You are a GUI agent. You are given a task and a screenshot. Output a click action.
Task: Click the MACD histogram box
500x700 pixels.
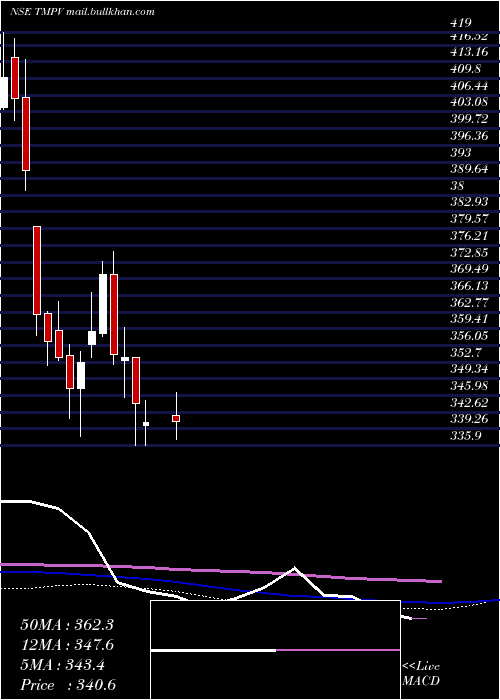pos(275,650)
